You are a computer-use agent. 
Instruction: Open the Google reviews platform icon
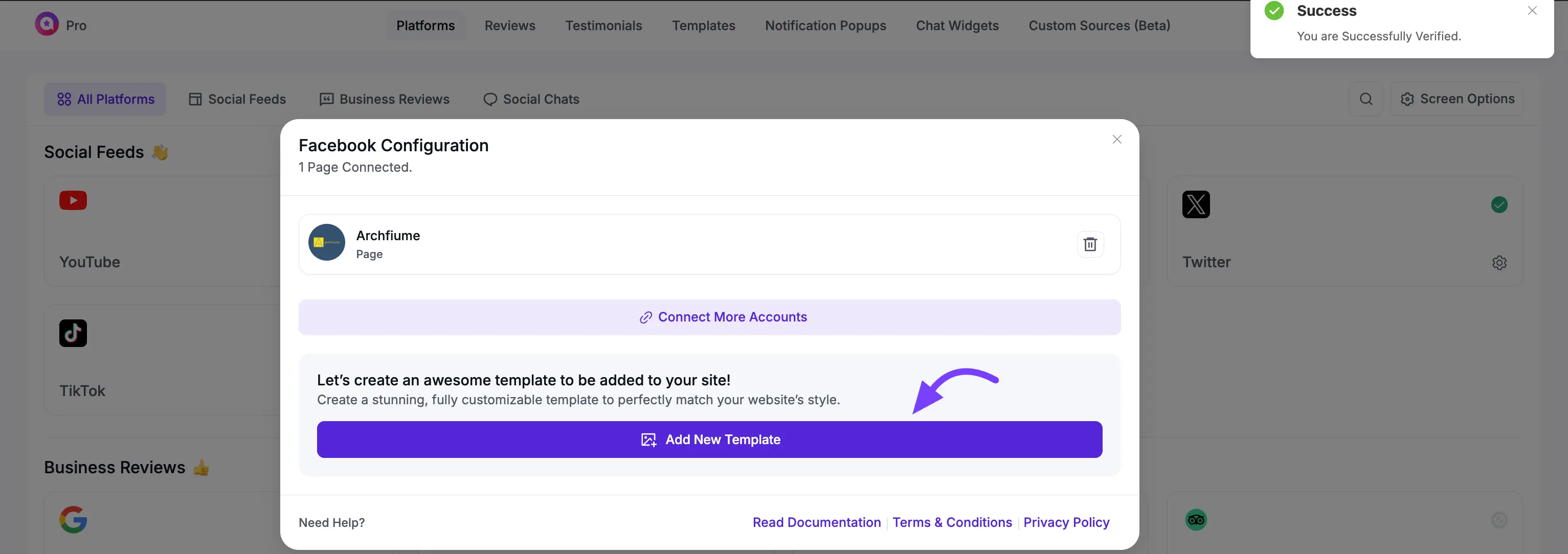73,519
